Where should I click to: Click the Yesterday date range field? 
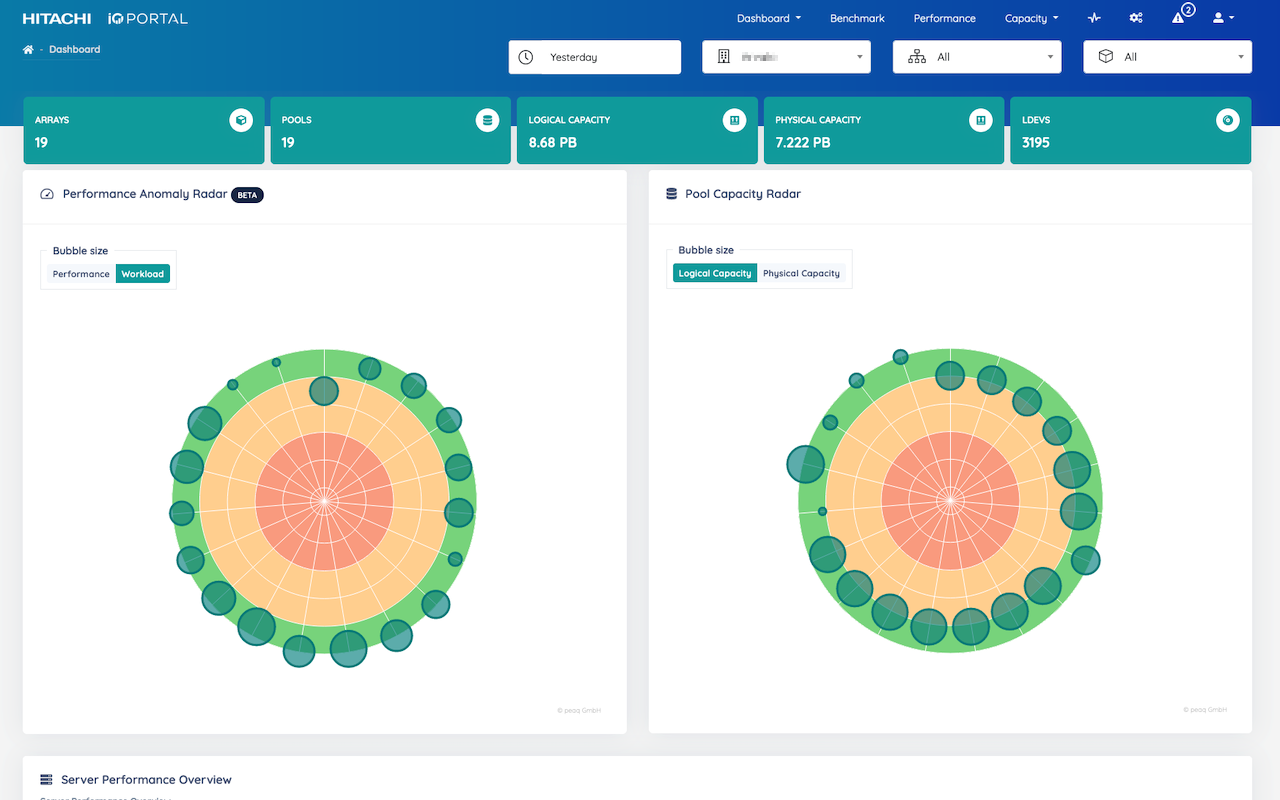coord(595,57)
